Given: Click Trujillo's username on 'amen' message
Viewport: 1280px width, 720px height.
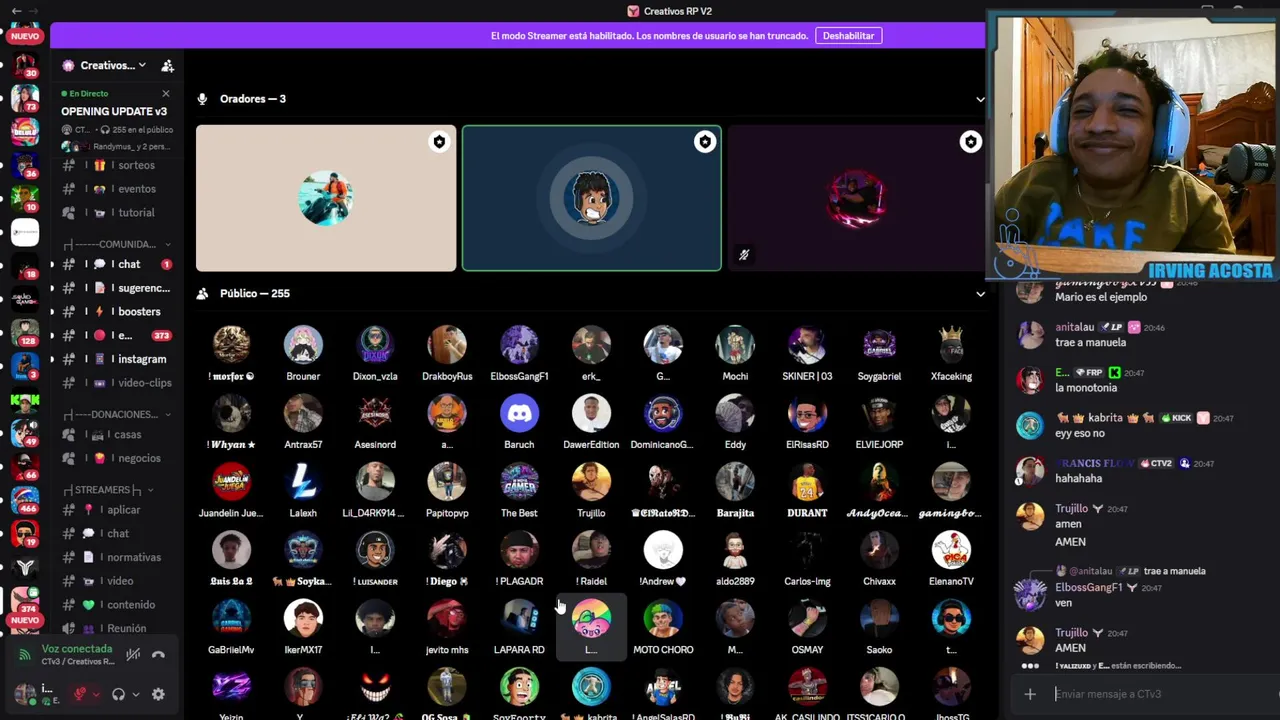Looking at the screenshot, I should pyautogui.click(x=1071, y=509).
